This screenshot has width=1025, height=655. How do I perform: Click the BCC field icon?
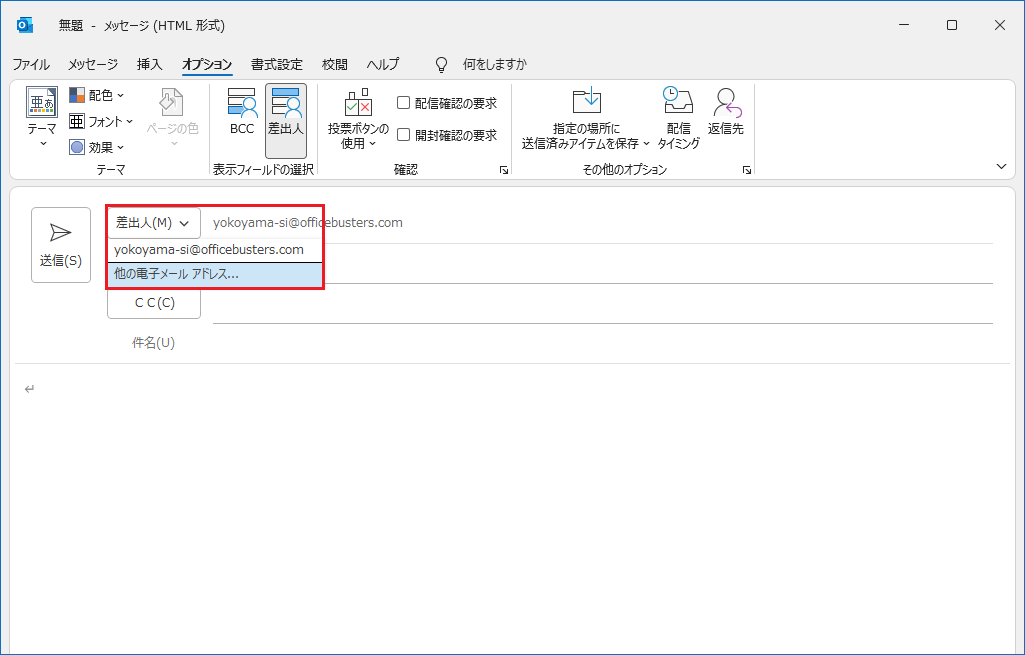tap(242, 103)
